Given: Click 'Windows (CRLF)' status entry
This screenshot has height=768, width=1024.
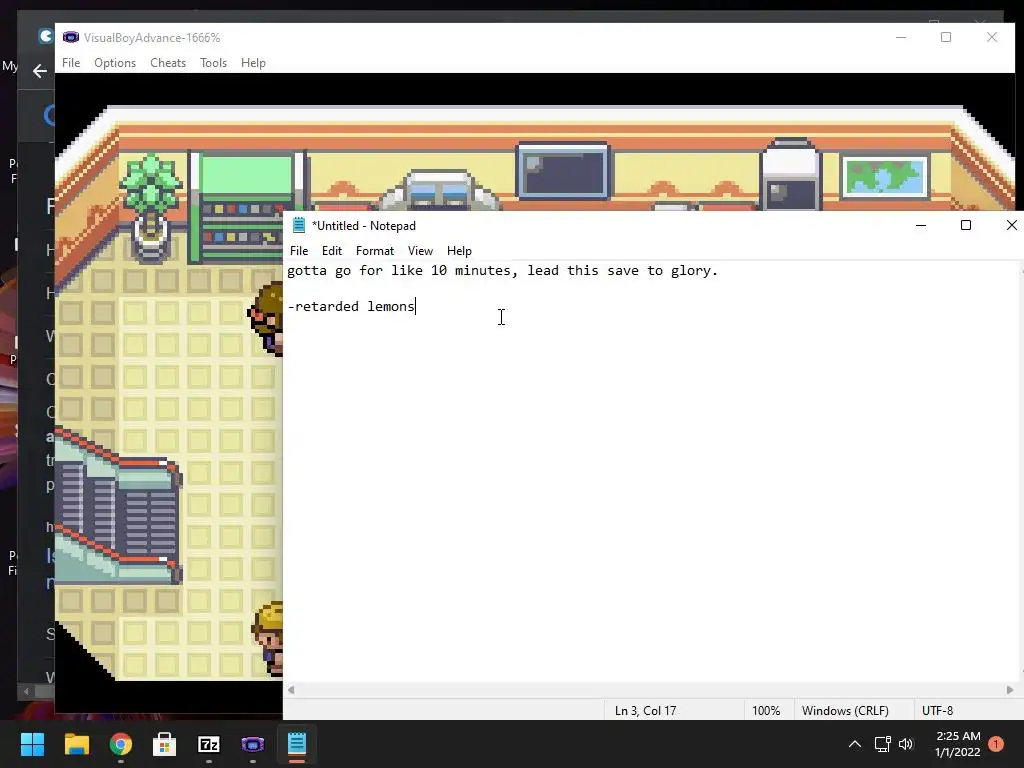Looking at the screenshot, I should [x=845, y=711].
